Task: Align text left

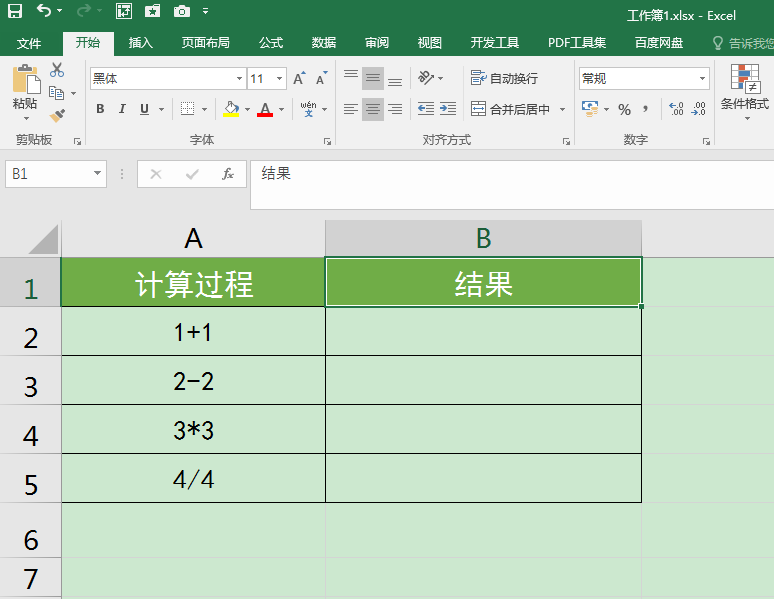Action: click(351, 109)
